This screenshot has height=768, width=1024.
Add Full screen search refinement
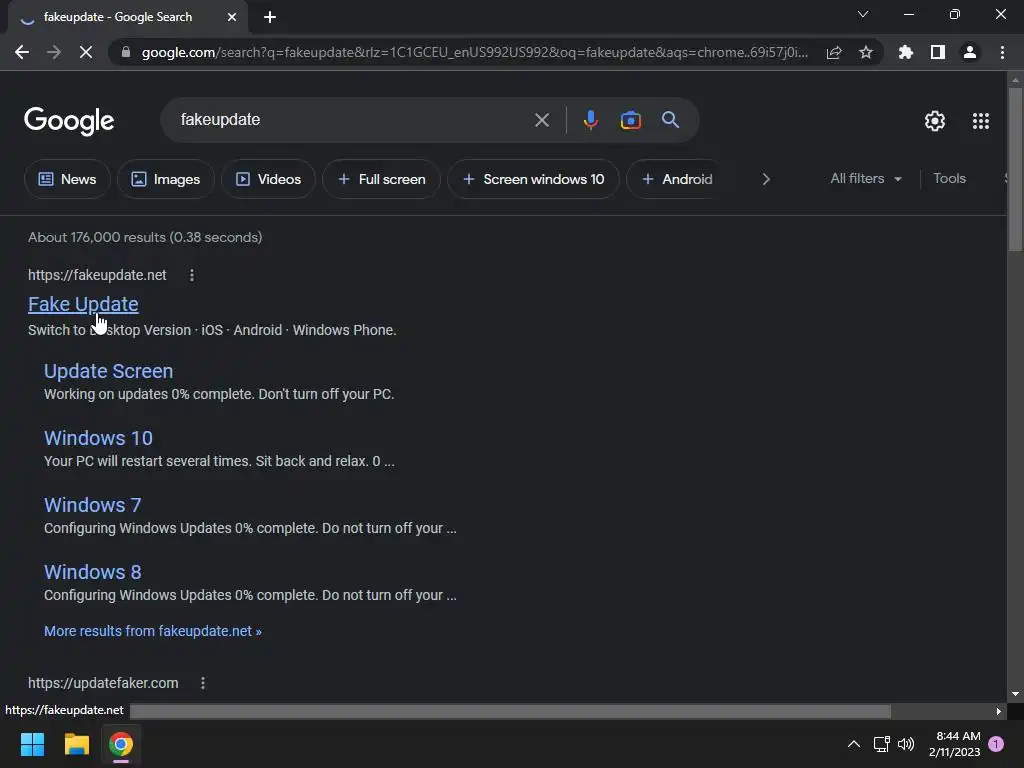(x=381, y=179)
